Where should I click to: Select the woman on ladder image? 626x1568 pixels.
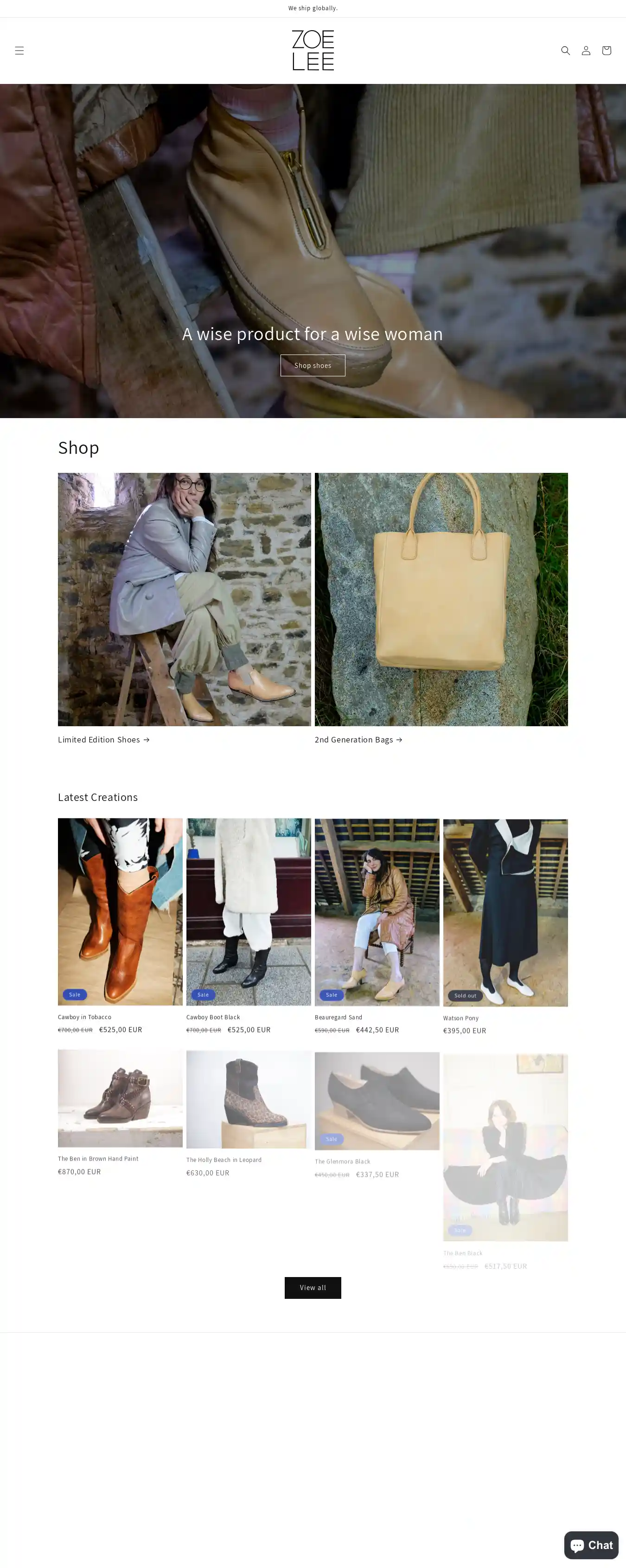(185, 600)
